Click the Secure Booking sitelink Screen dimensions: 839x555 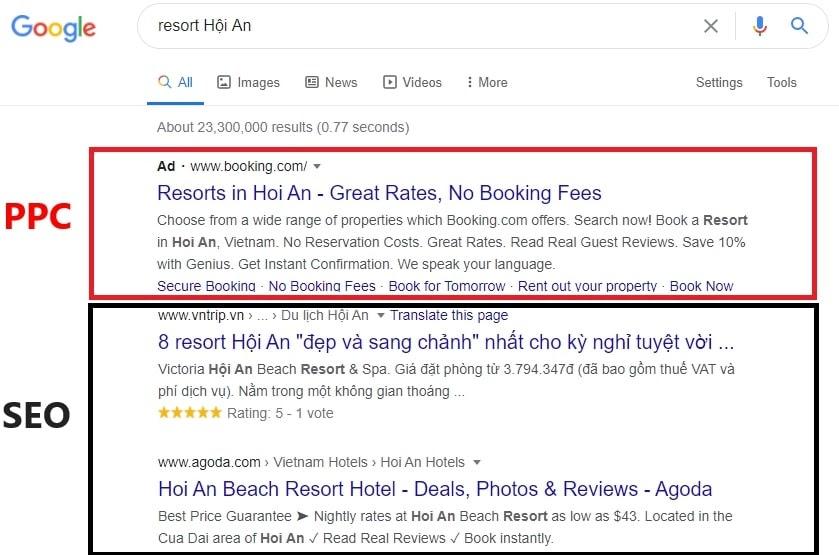click(x=207, y=286)
